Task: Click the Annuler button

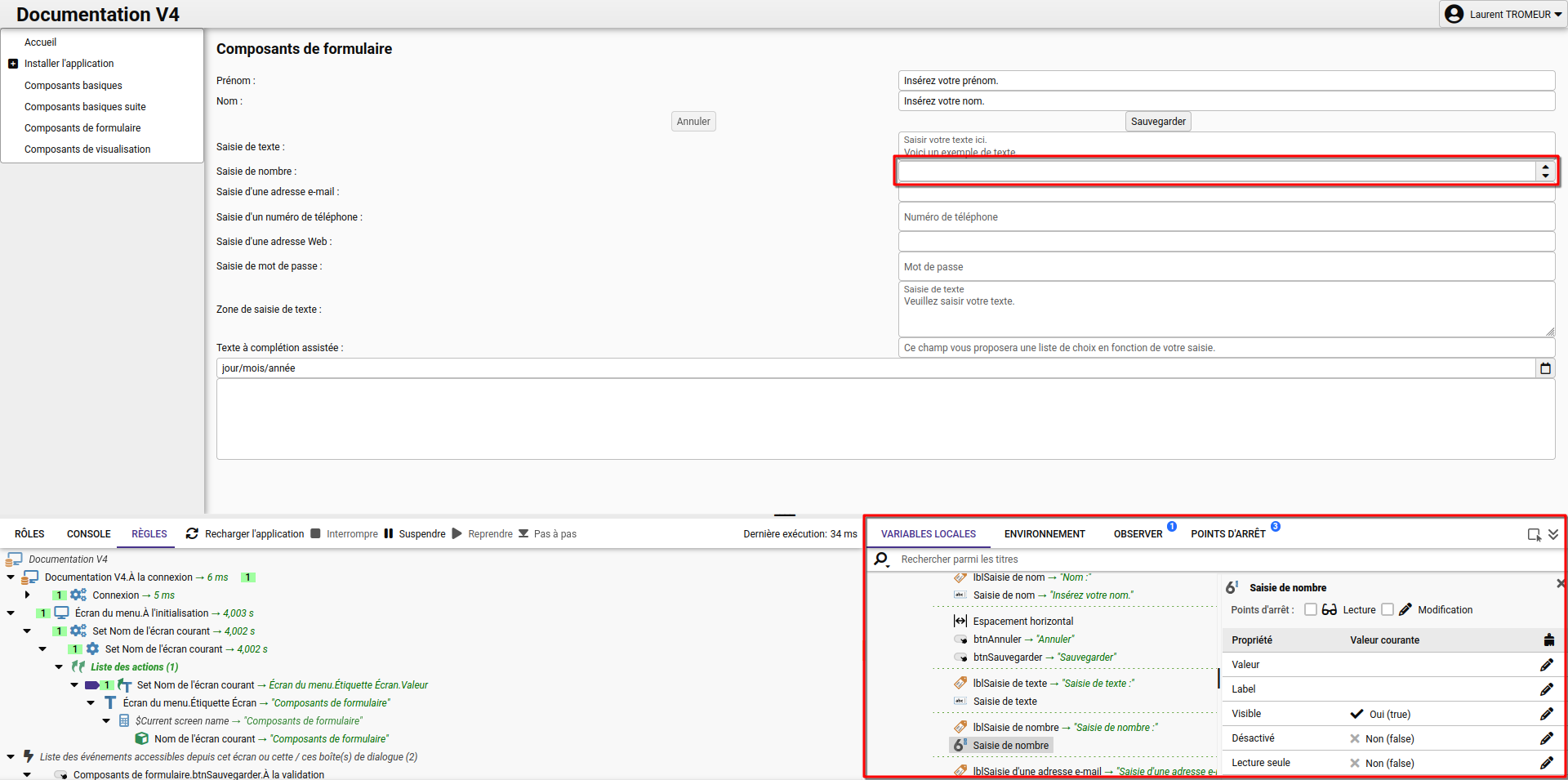Action: click(693, 122)
